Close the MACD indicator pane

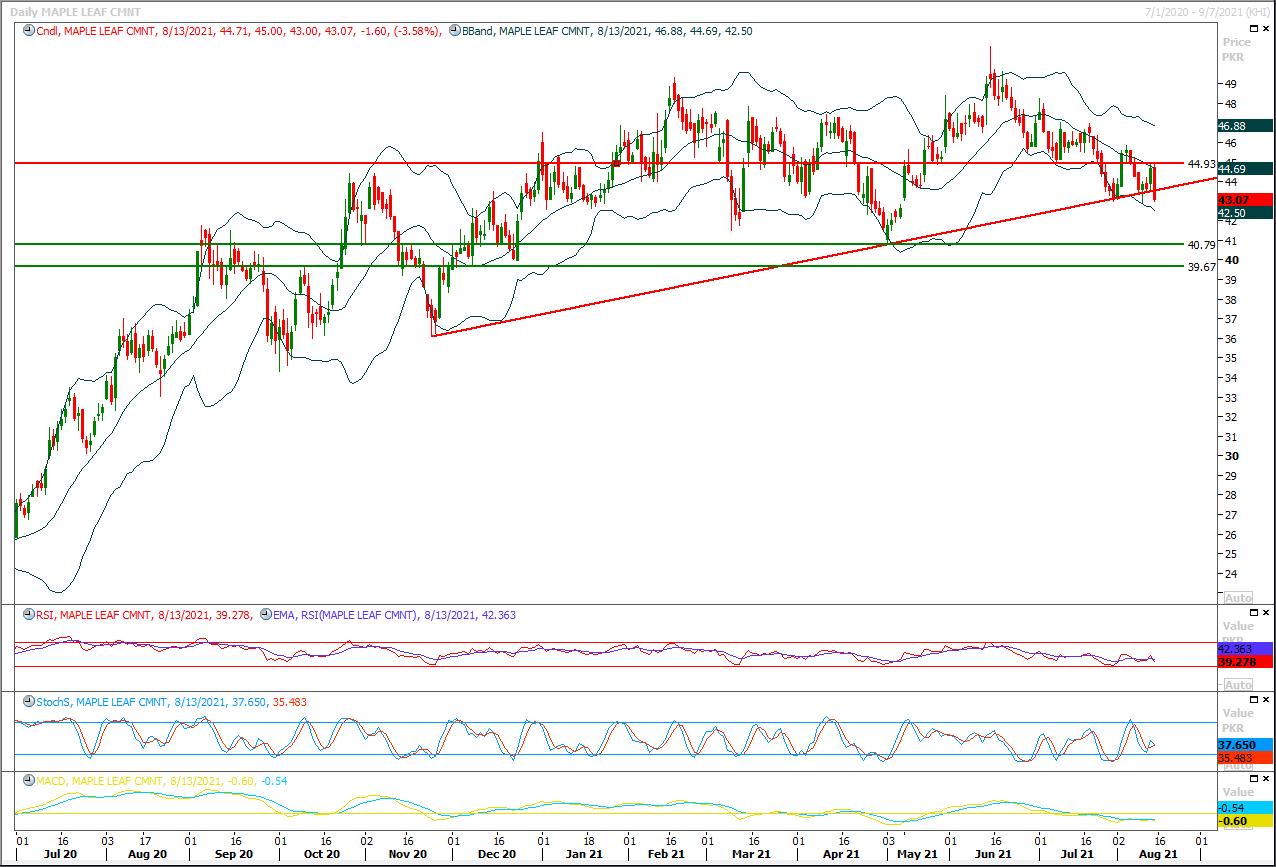(1265, 779)
